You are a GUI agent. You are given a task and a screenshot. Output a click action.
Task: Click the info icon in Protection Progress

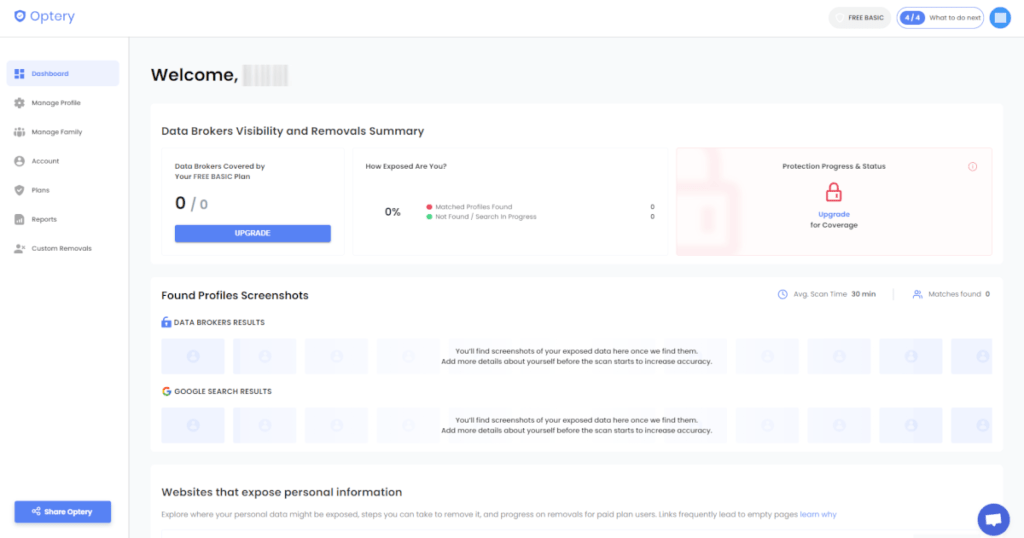(x=972, y=166)
